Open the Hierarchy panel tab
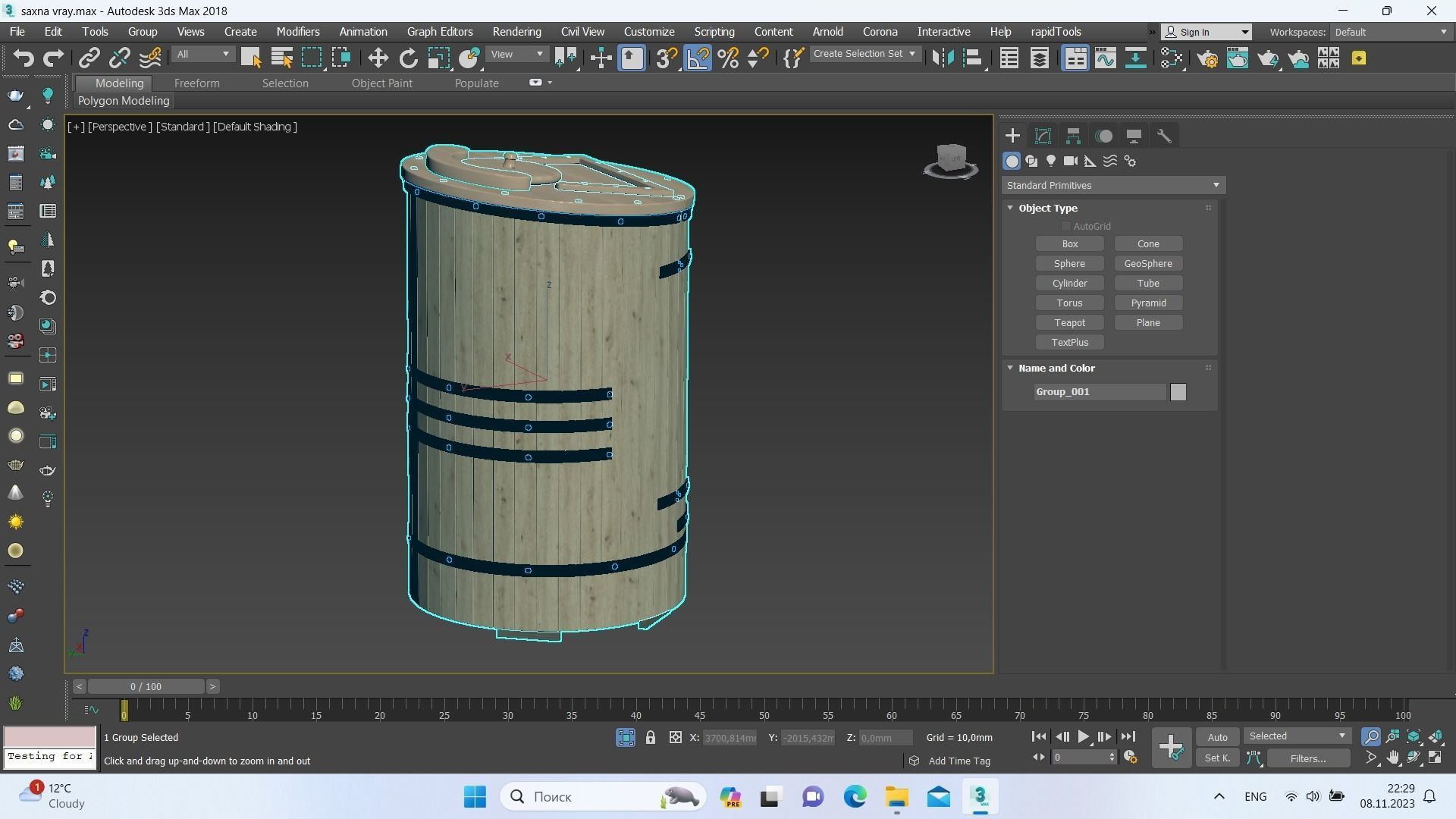1456x819 pixels. tap(1073, 136)
